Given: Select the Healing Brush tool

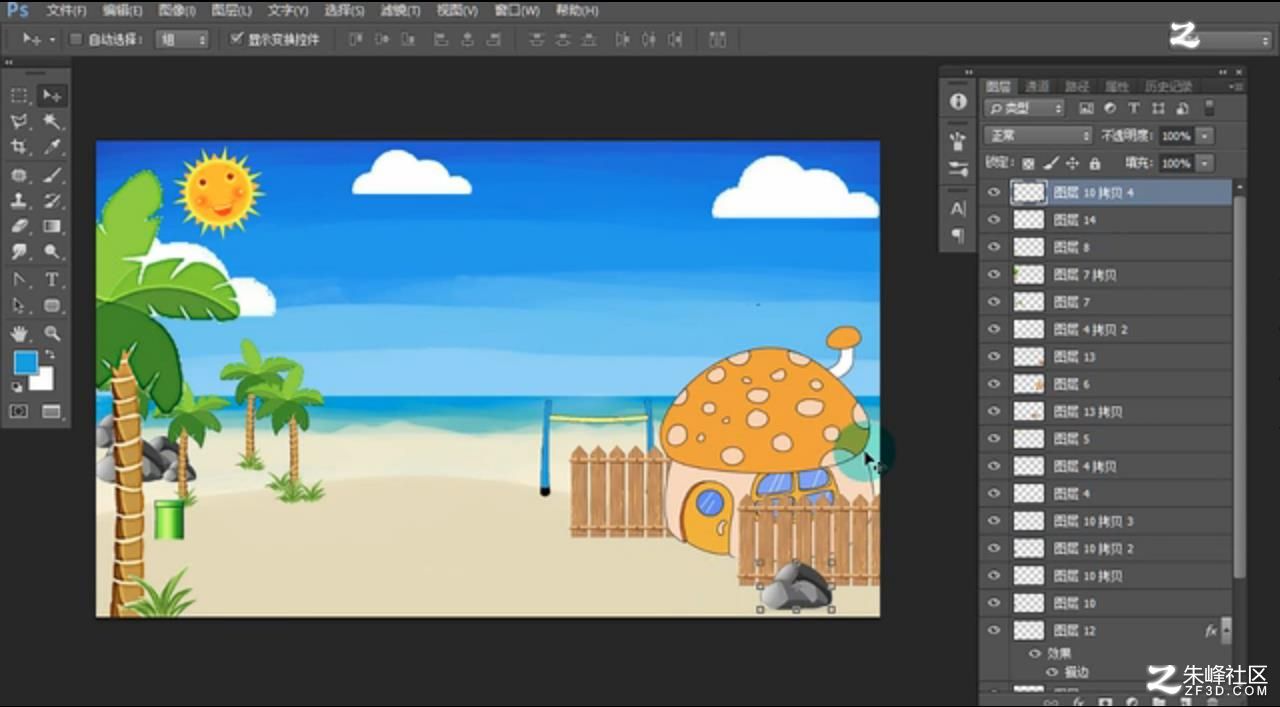Looking at the screenshot, I should [19, 175].
